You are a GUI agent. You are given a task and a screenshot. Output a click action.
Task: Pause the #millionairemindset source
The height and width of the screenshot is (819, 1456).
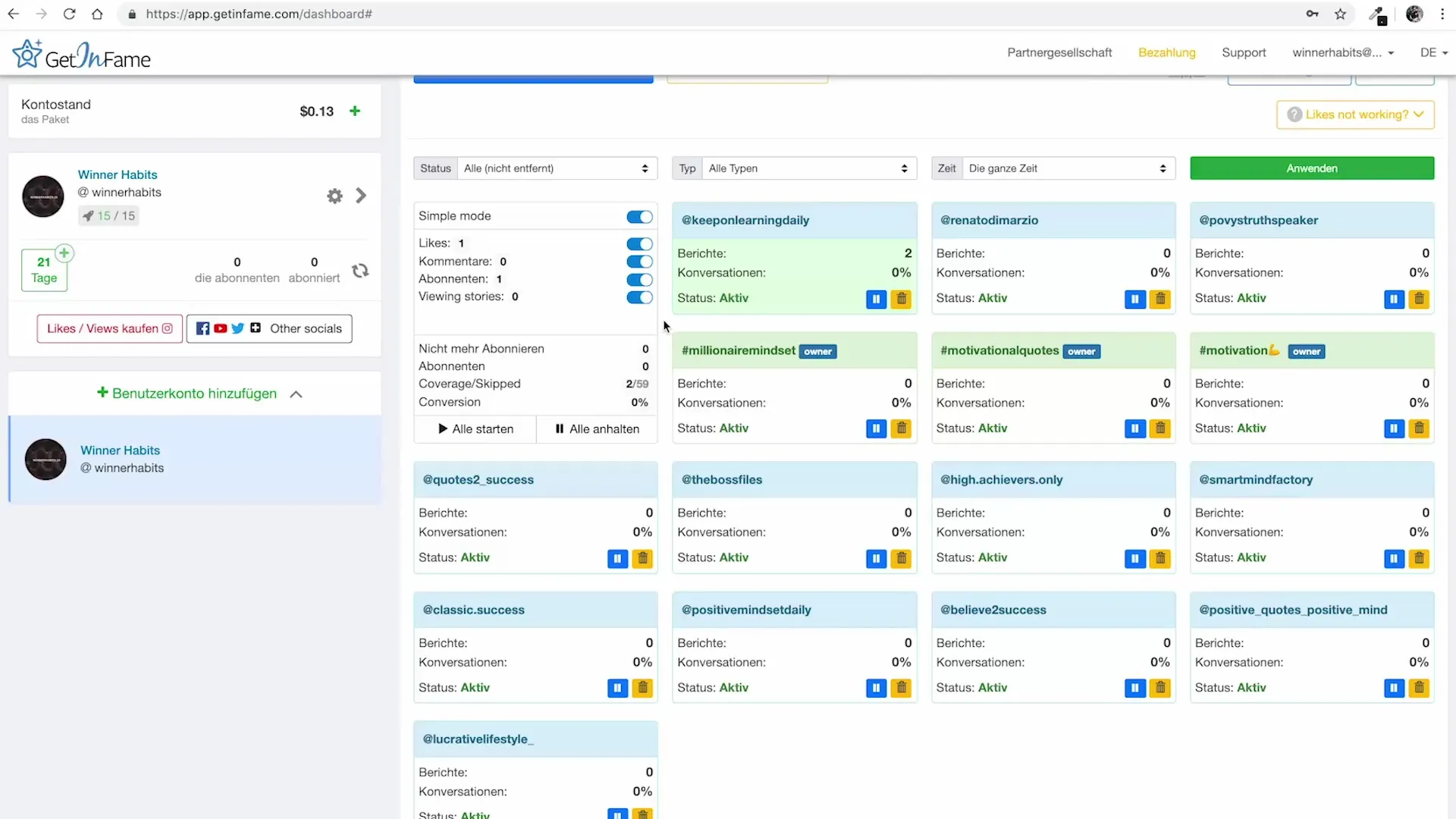[876, 428]
